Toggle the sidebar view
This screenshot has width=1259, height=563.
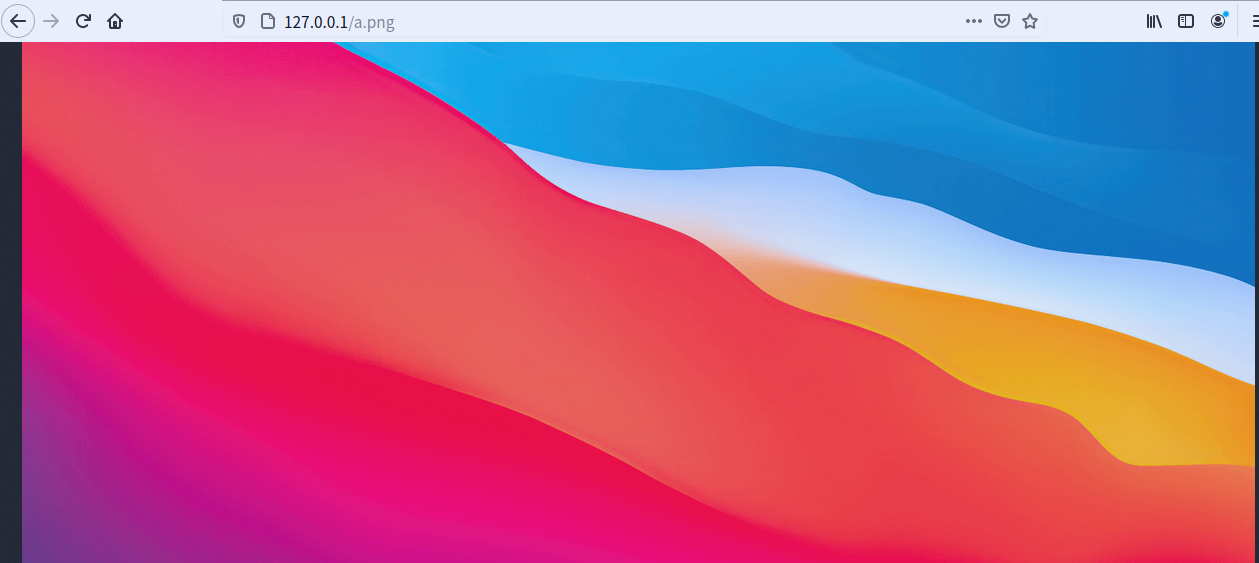[x=1186, y=21]
